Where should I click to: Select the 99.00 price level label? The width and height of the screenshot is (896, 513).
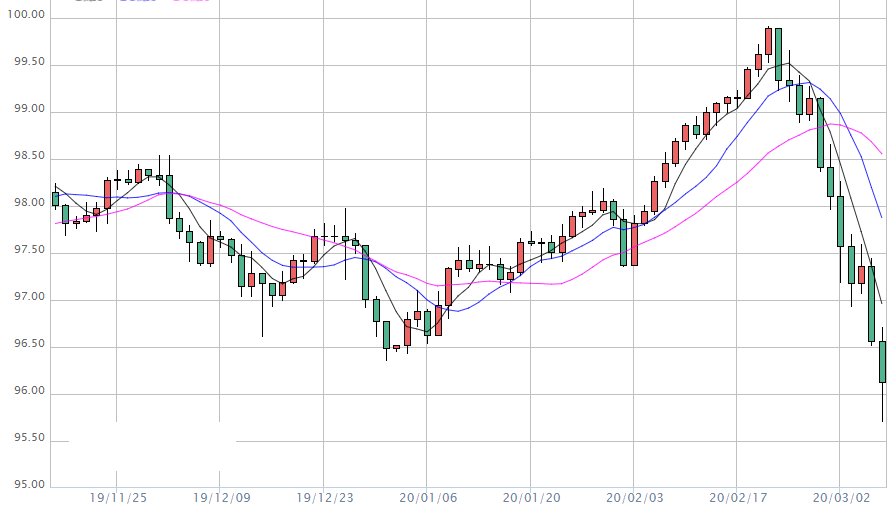coord(27,110)
